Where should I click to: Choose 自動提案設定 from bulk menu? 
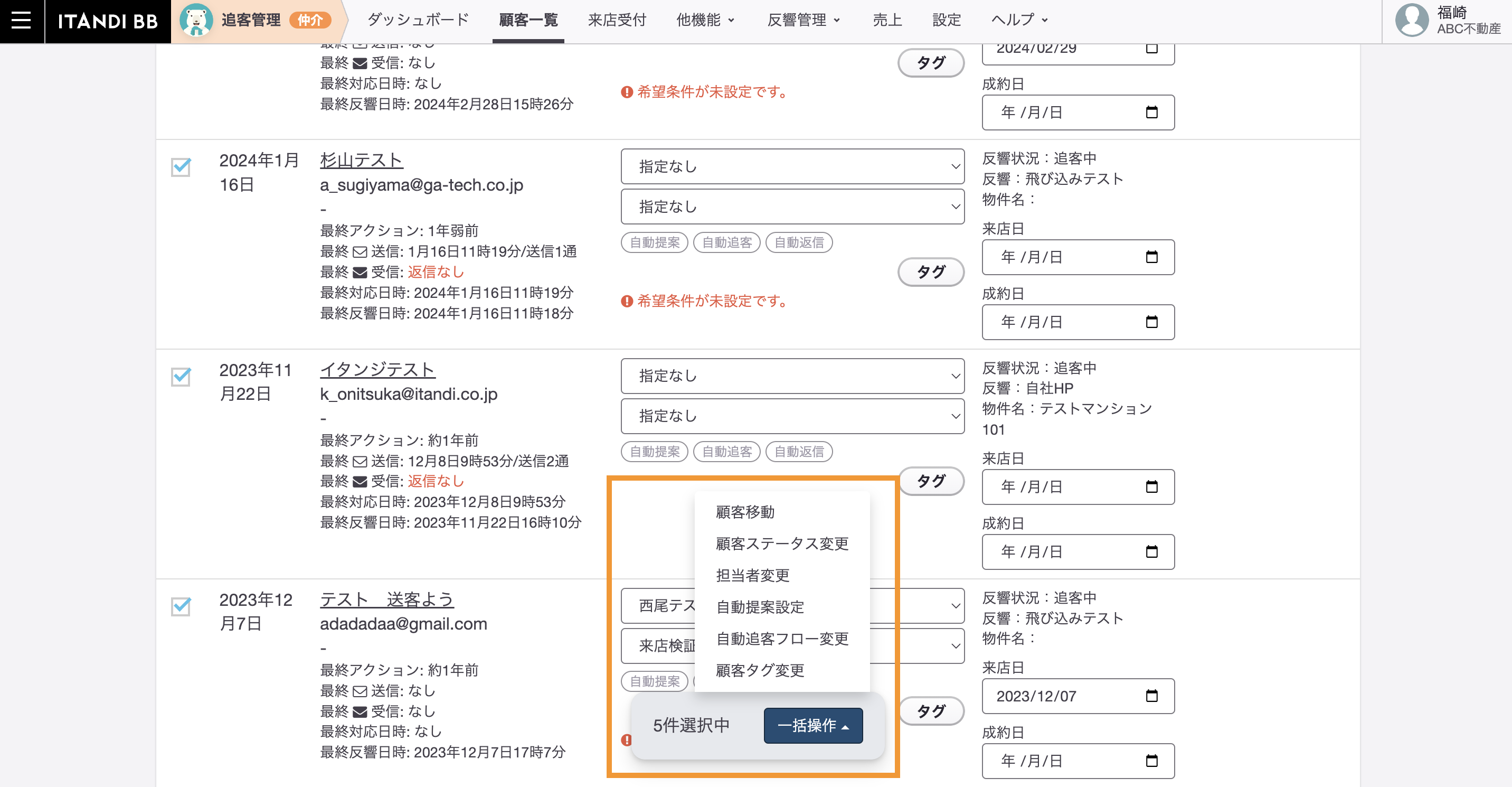click(782, 607)
